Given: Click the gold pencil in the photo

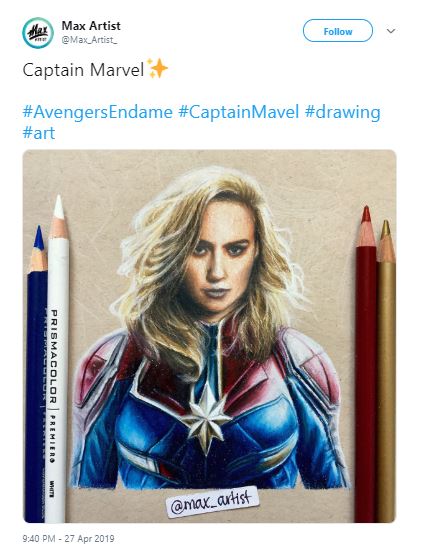Looking at the screenshot, I should click(386, 371).
